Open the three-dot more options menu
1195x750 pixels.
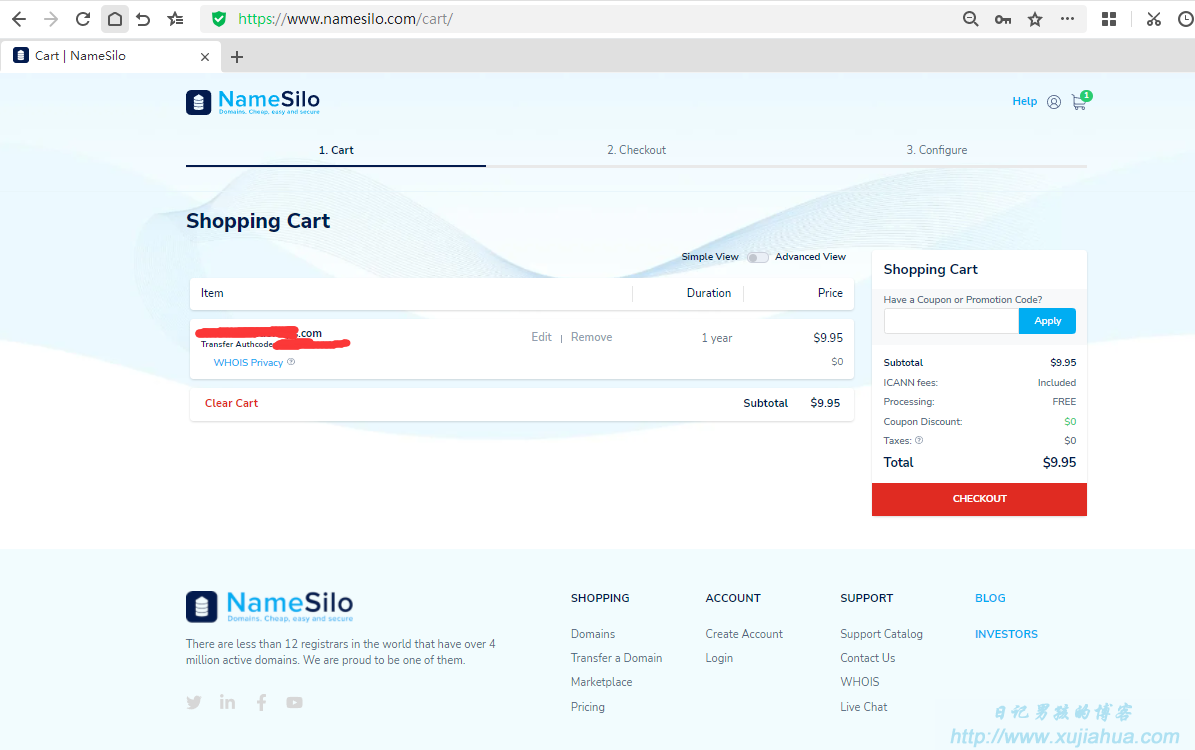(x=1067, y=19)
